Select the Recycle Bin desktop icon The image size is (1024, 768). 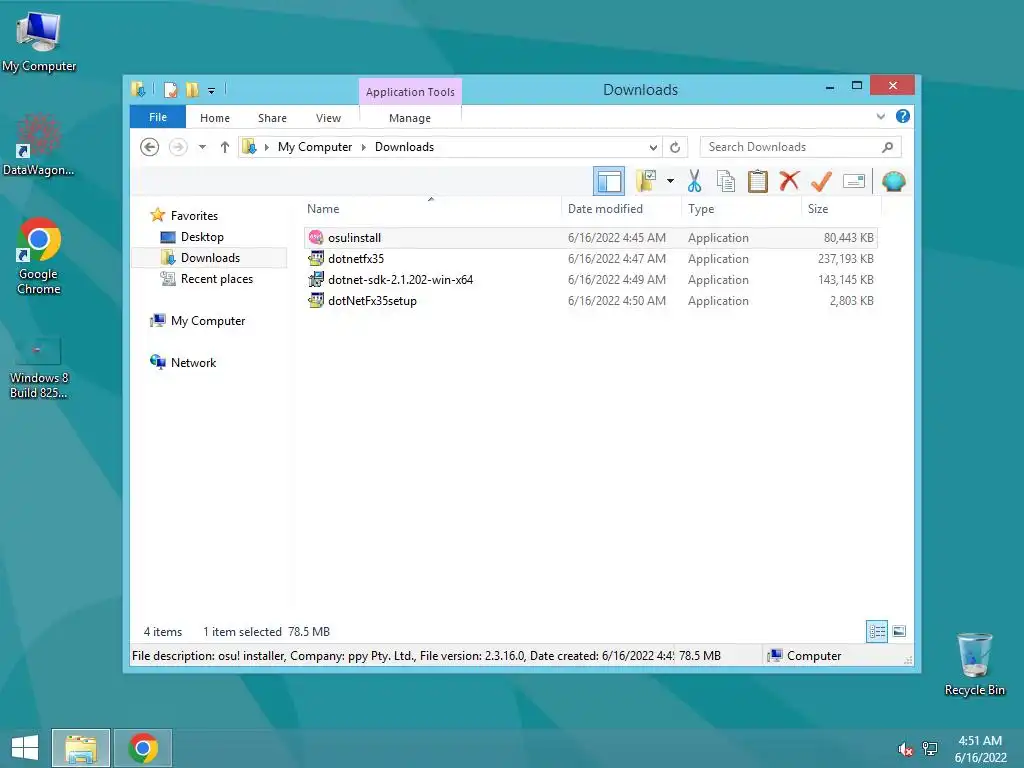click(x=974, y=664)
